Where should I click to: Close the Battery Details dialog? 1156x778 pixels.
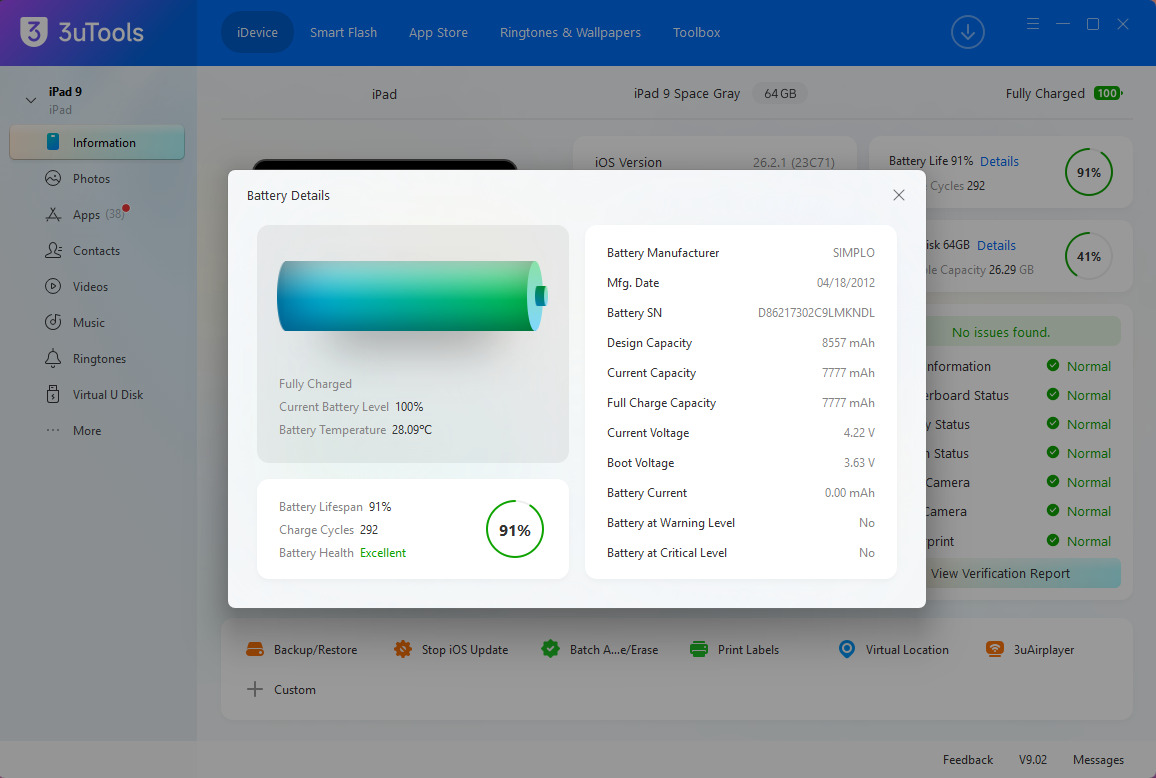[898, 195]
